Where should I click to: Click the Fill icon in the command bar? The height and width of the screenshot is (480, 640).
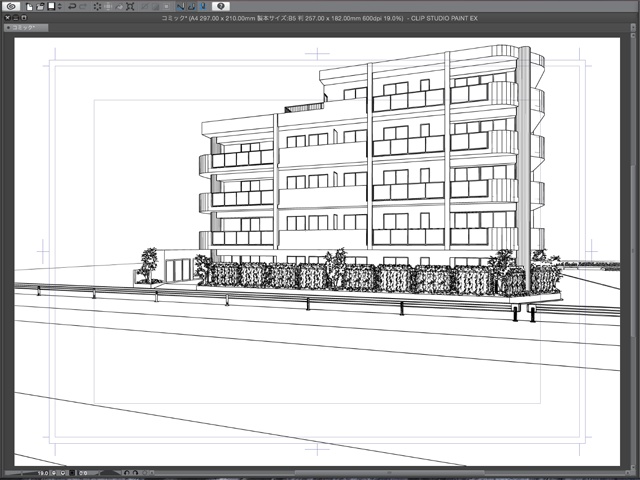119,7
